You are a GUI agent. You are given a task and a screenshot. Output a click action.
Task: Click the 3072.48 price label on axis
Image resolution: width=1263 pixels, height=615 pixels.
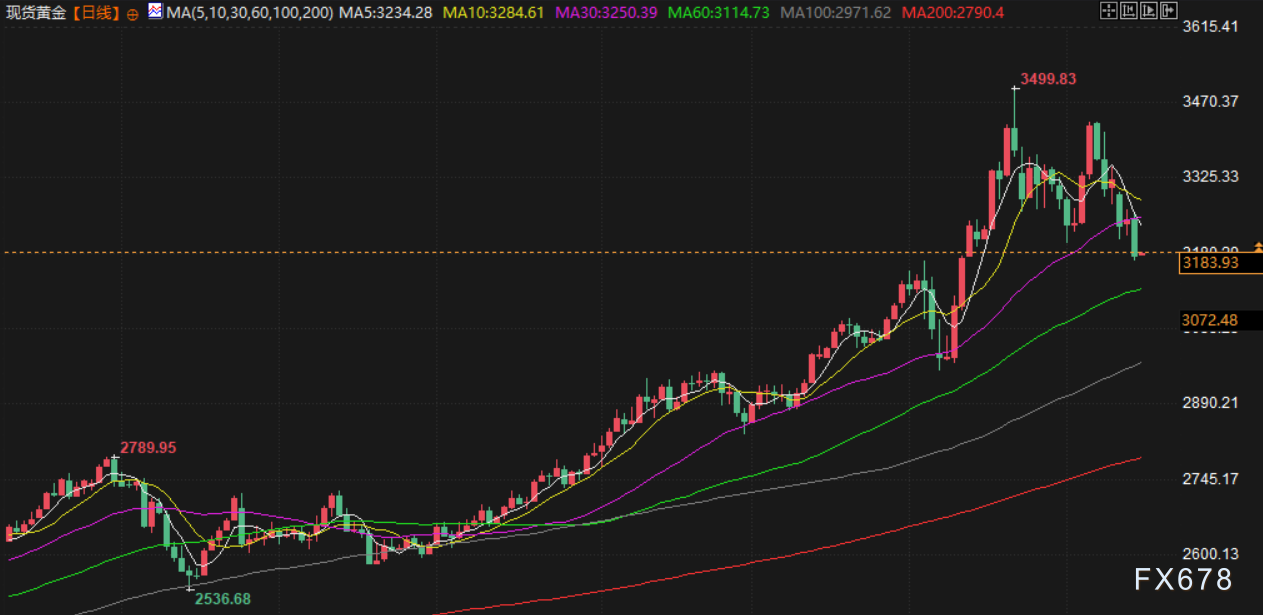click(1209, 320)
